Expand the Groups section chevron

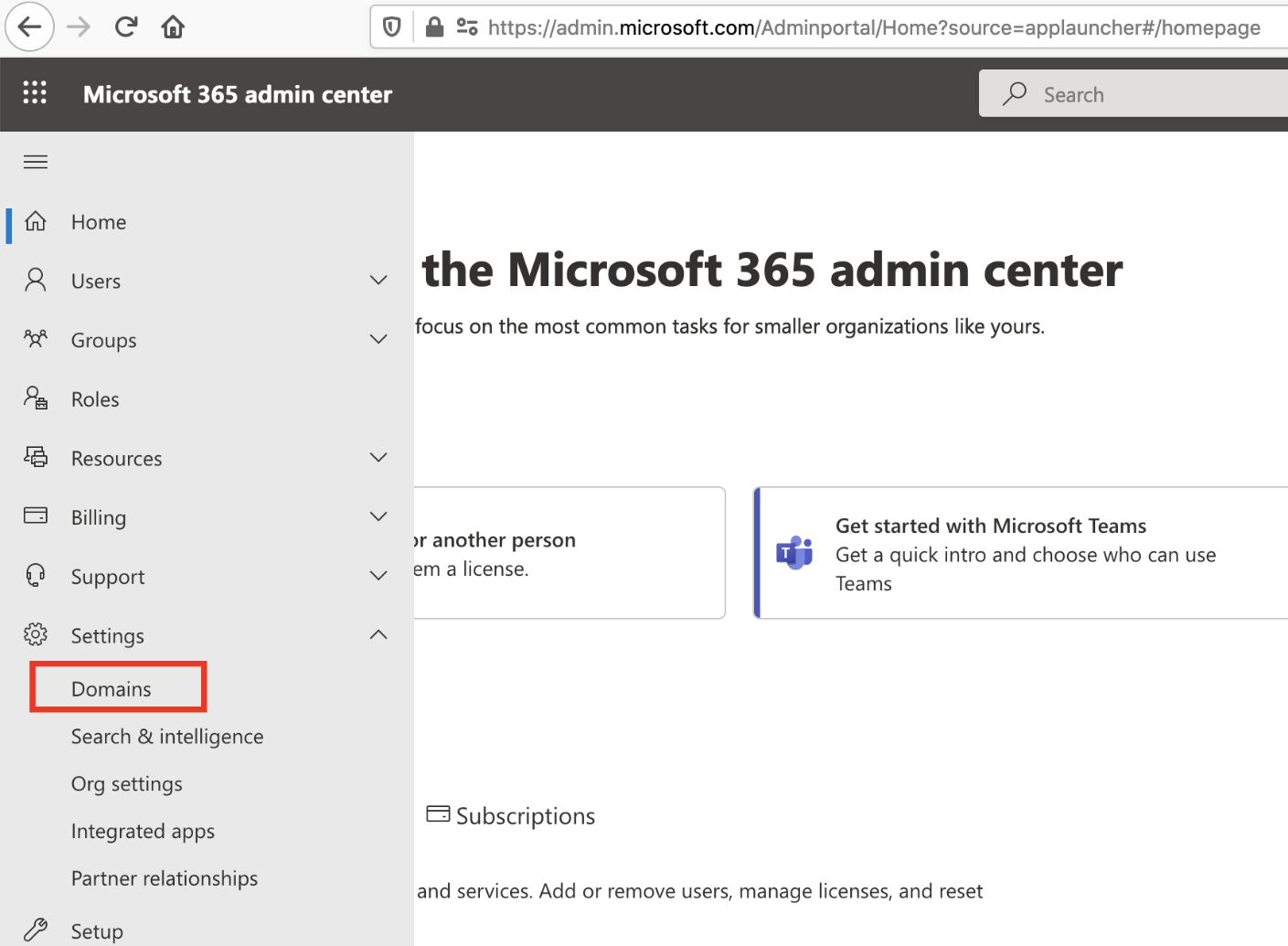(378, 339)
